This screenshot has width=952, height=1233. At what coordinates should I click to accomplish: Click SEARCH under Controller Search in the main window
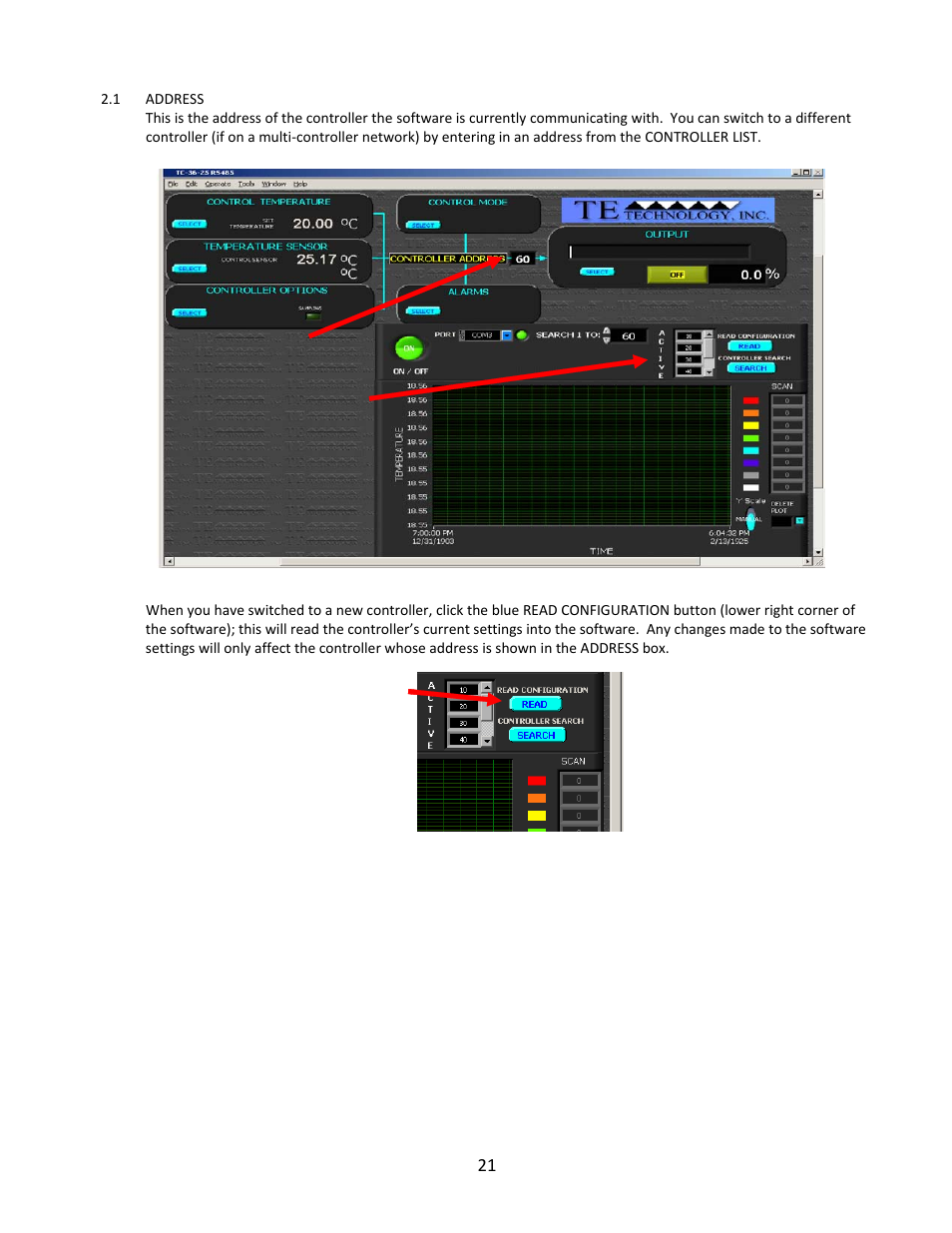(750, 368)
